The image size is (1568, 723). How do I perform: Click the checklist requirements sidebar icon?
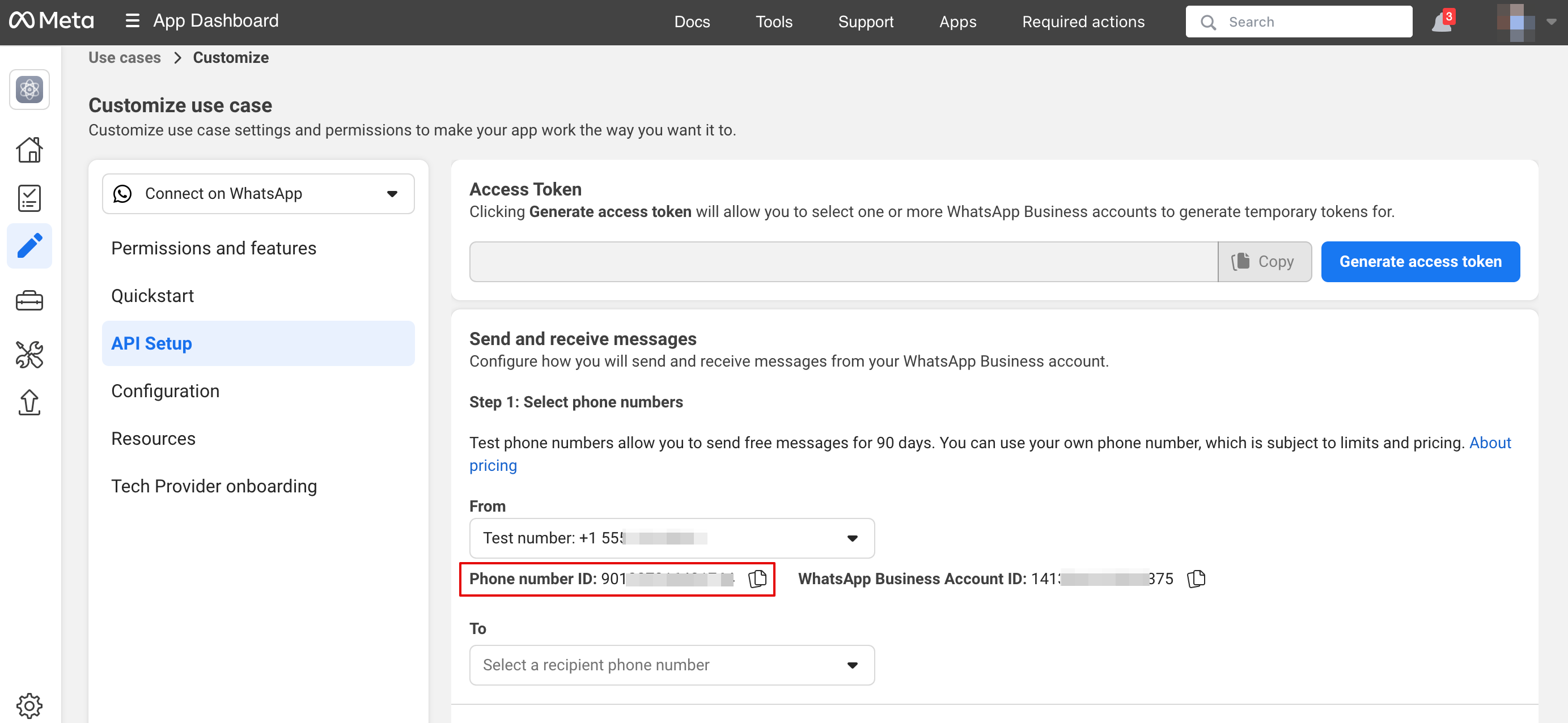pos(29,198)
